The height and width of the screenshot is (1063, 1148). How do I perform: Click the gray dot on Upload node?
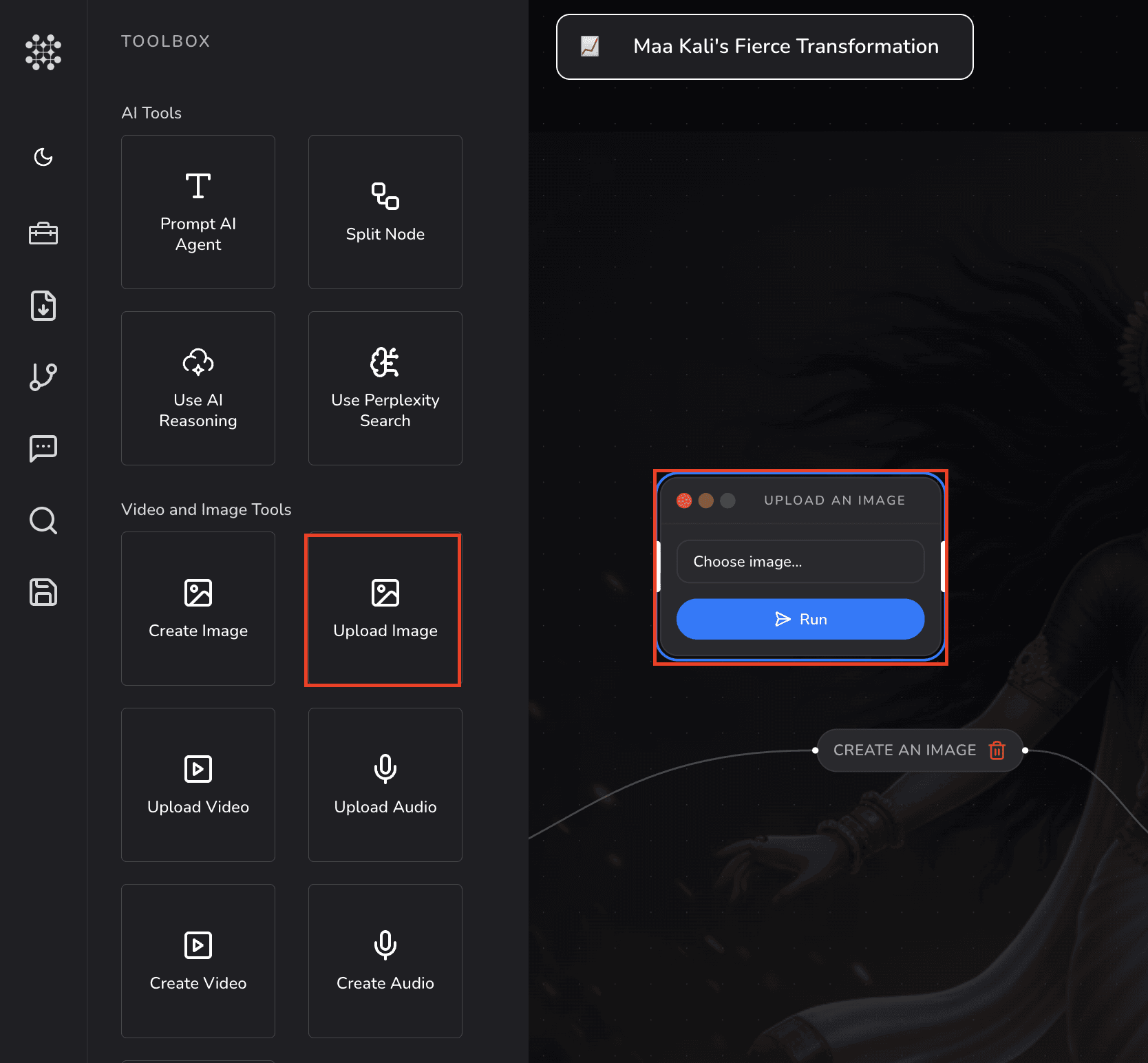[x=727, y=501]
